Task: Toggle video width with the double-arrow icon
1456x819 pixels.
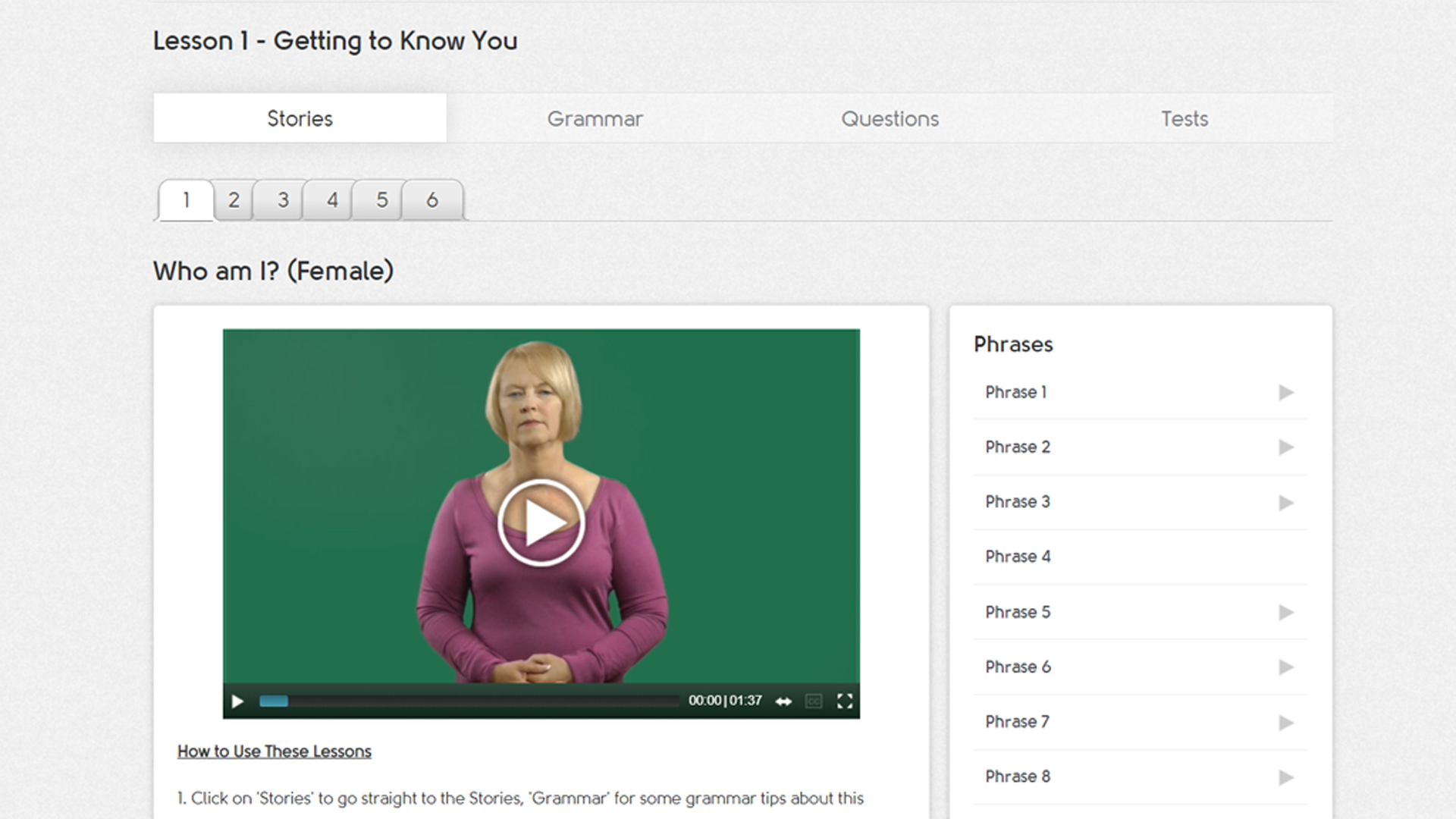Action: point(783,701)
